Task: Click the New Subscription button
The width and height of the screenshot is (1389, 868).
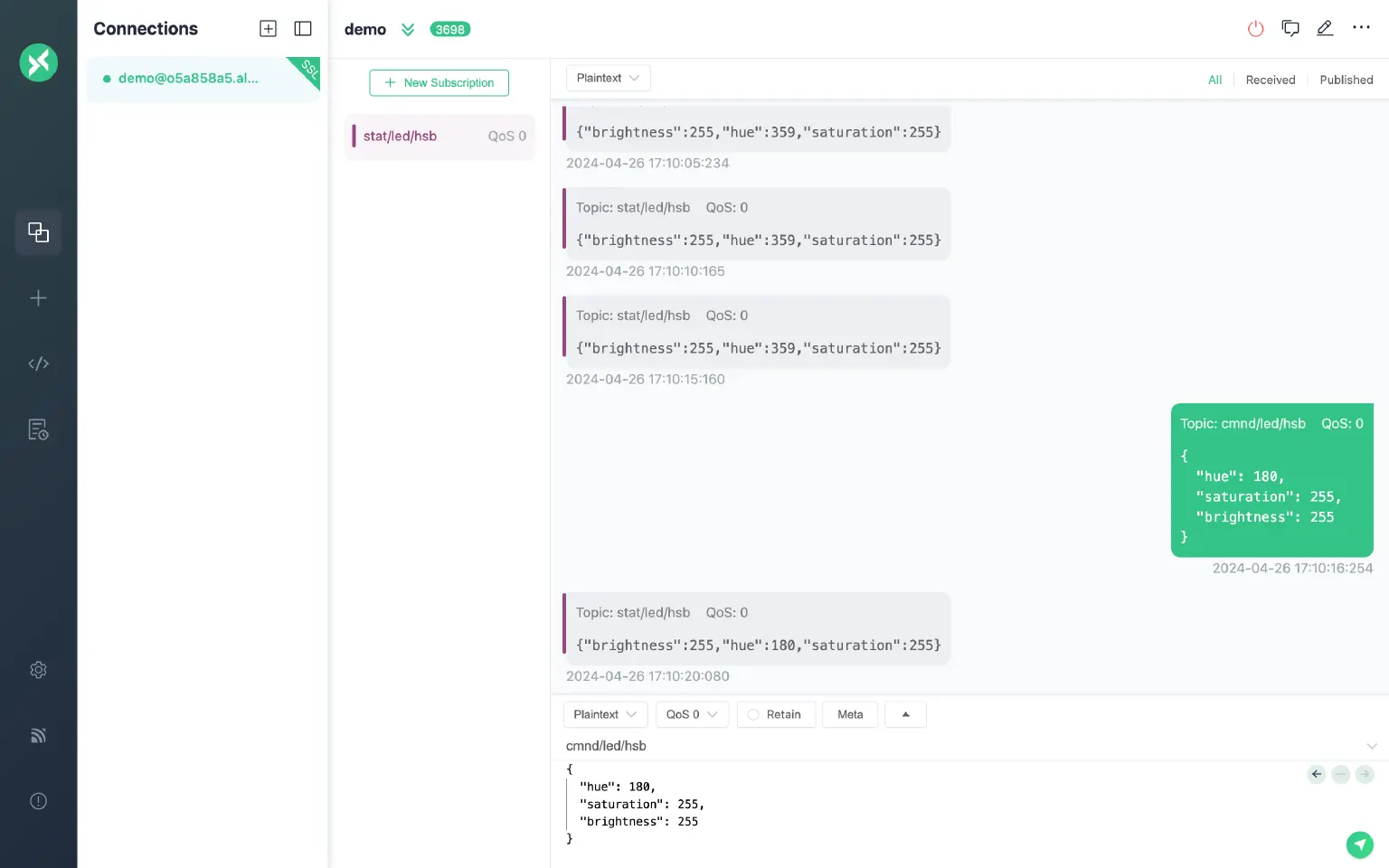Action: point(439,82)
